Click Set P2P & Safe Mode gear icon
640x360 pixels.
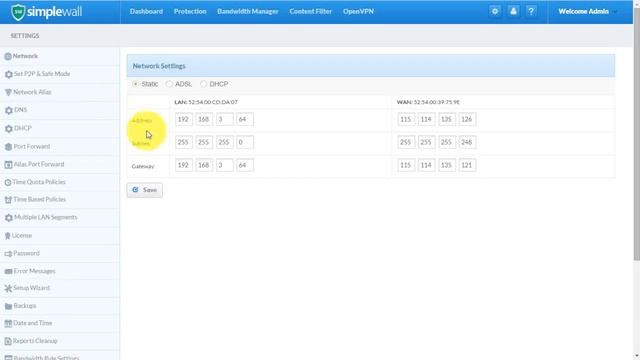point(9,74)
